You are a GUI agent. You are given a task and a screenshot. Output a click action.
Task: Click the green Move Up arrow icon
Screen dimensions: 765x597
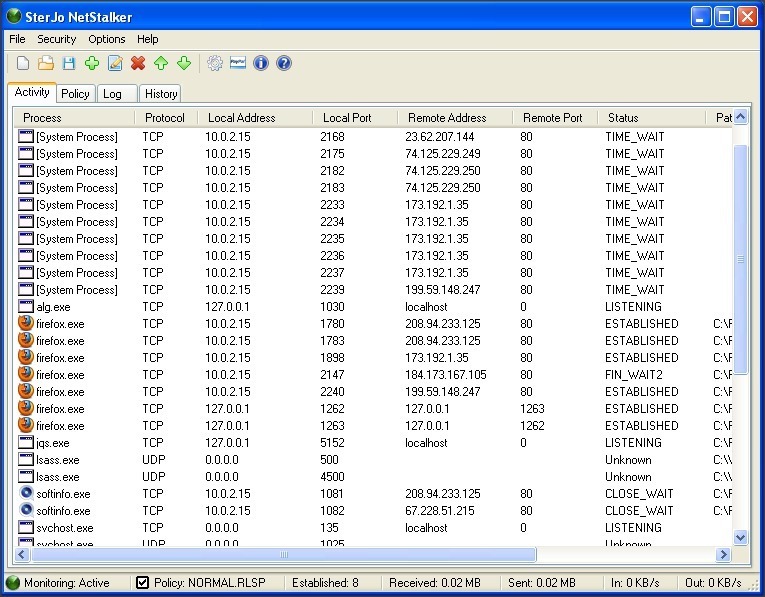(x=161, y=64)
